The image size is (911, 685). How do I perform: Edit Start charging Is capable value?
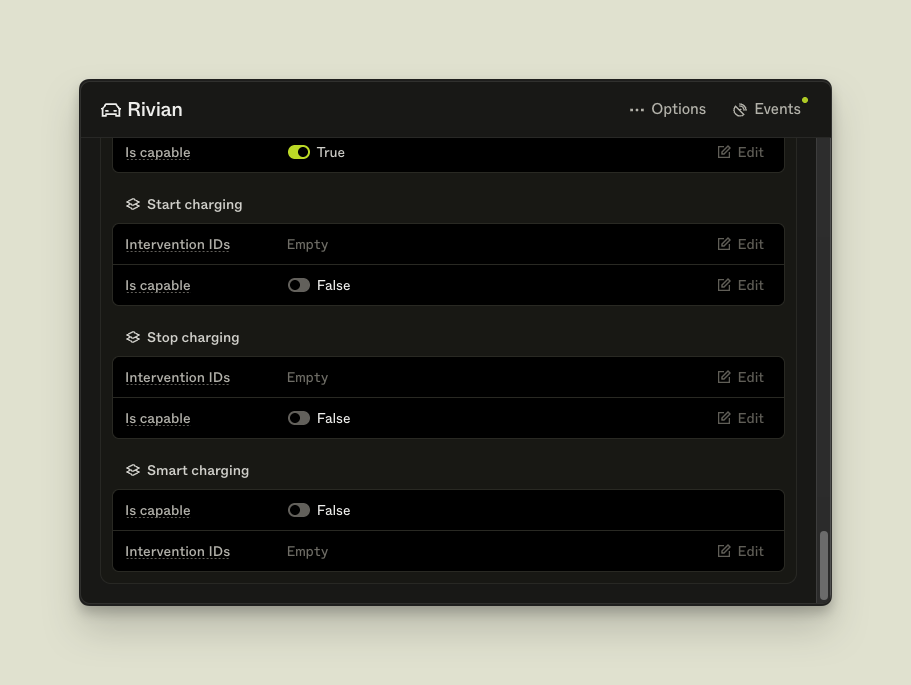pos(740,285)
